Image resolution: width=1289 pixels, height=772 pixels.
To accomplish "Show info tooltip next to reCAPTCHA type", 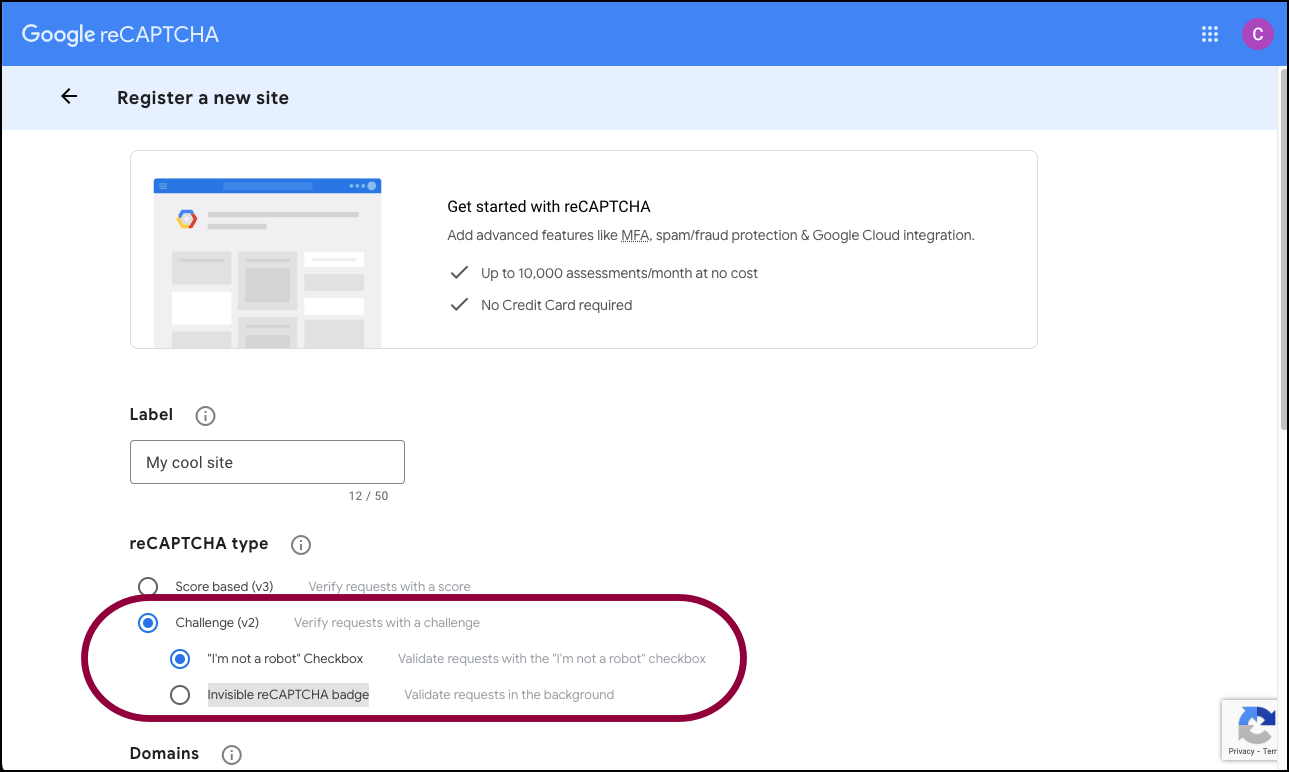I will point(301,545).
